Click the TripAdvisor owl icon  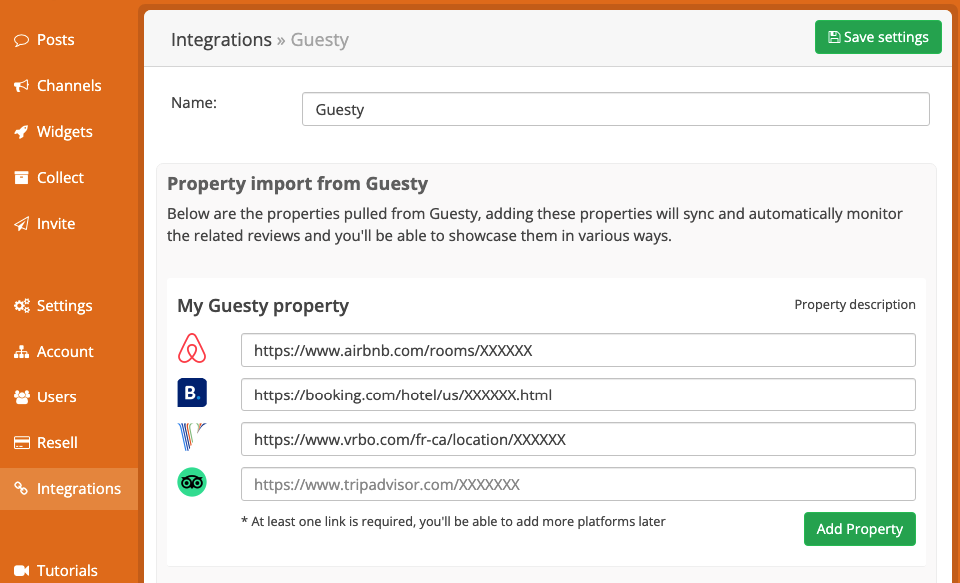(x=192, y=482)
